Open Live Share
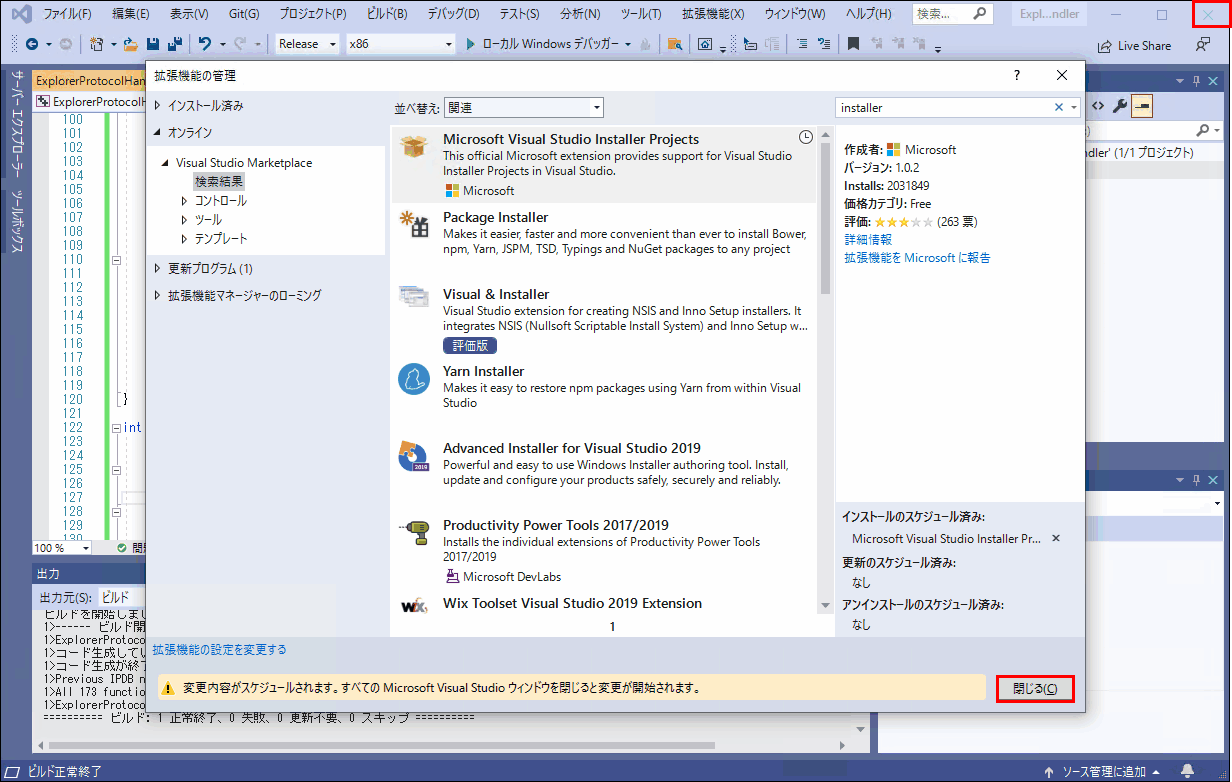 coord(1134,45)
